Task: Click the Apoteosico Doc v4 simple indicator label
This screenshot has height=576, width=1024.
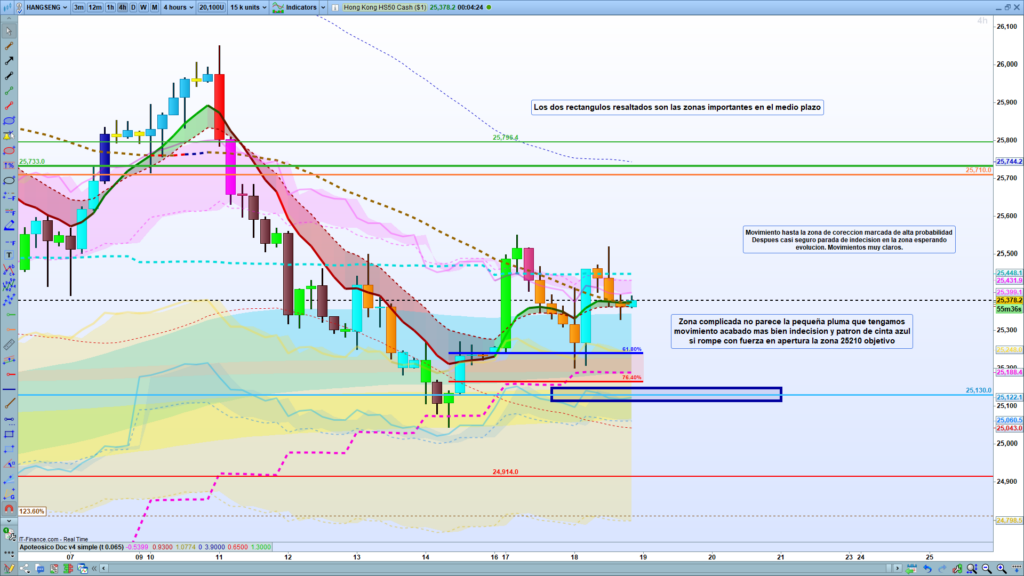Action: pyautogui.click(x=71, y=547)
